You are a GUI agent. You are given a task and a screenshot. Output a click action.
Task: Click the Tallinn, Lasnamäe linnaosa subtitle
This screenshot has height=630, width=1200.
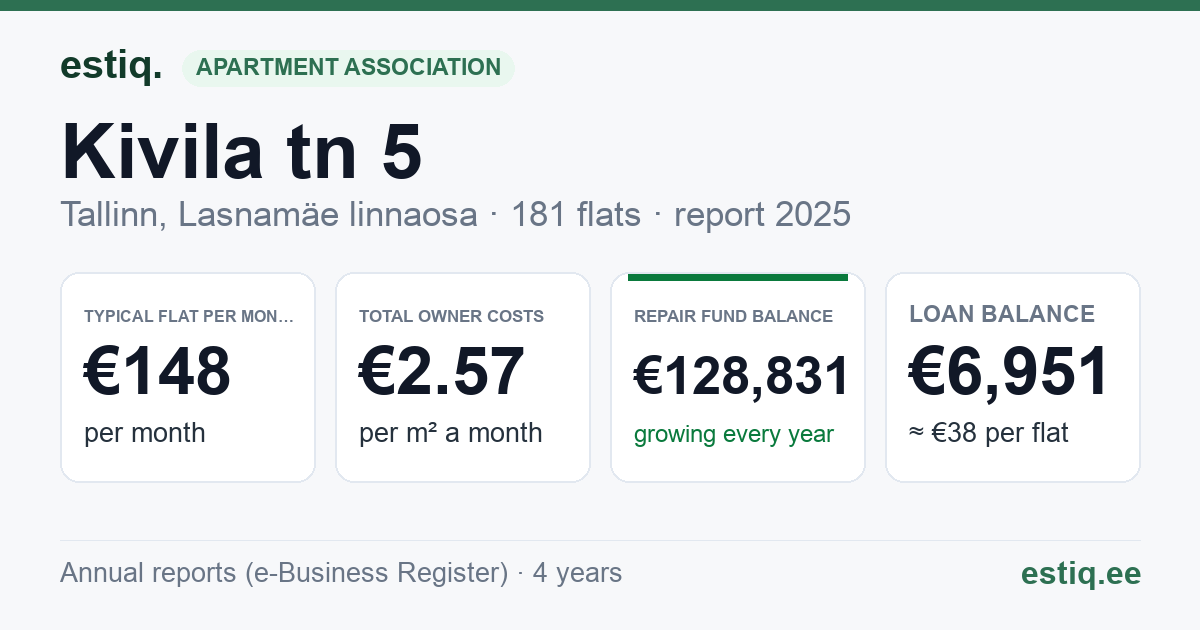269,214
